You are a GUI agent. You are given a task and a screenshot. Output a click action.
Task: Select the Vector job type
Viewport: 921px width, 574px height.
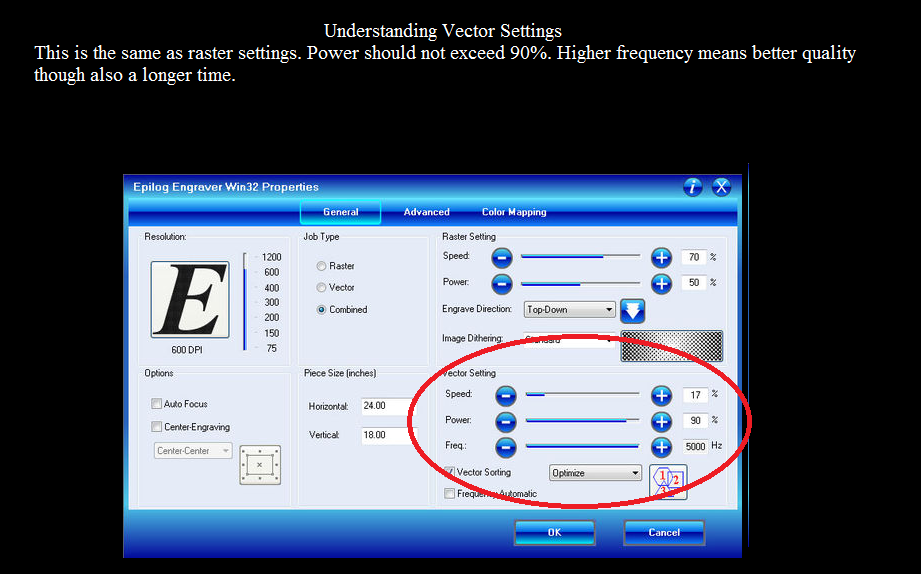321,287
